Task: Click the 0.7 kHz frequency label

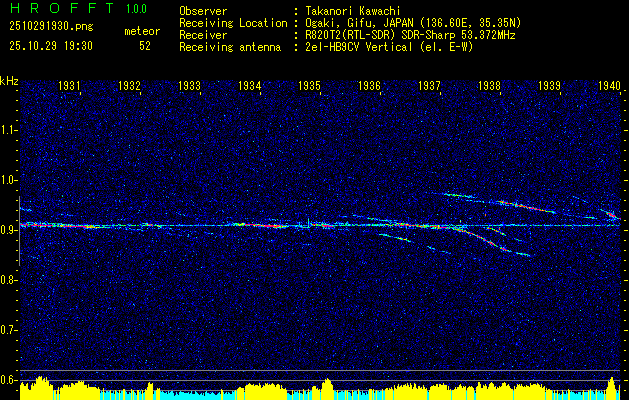Action: point(7,330)
